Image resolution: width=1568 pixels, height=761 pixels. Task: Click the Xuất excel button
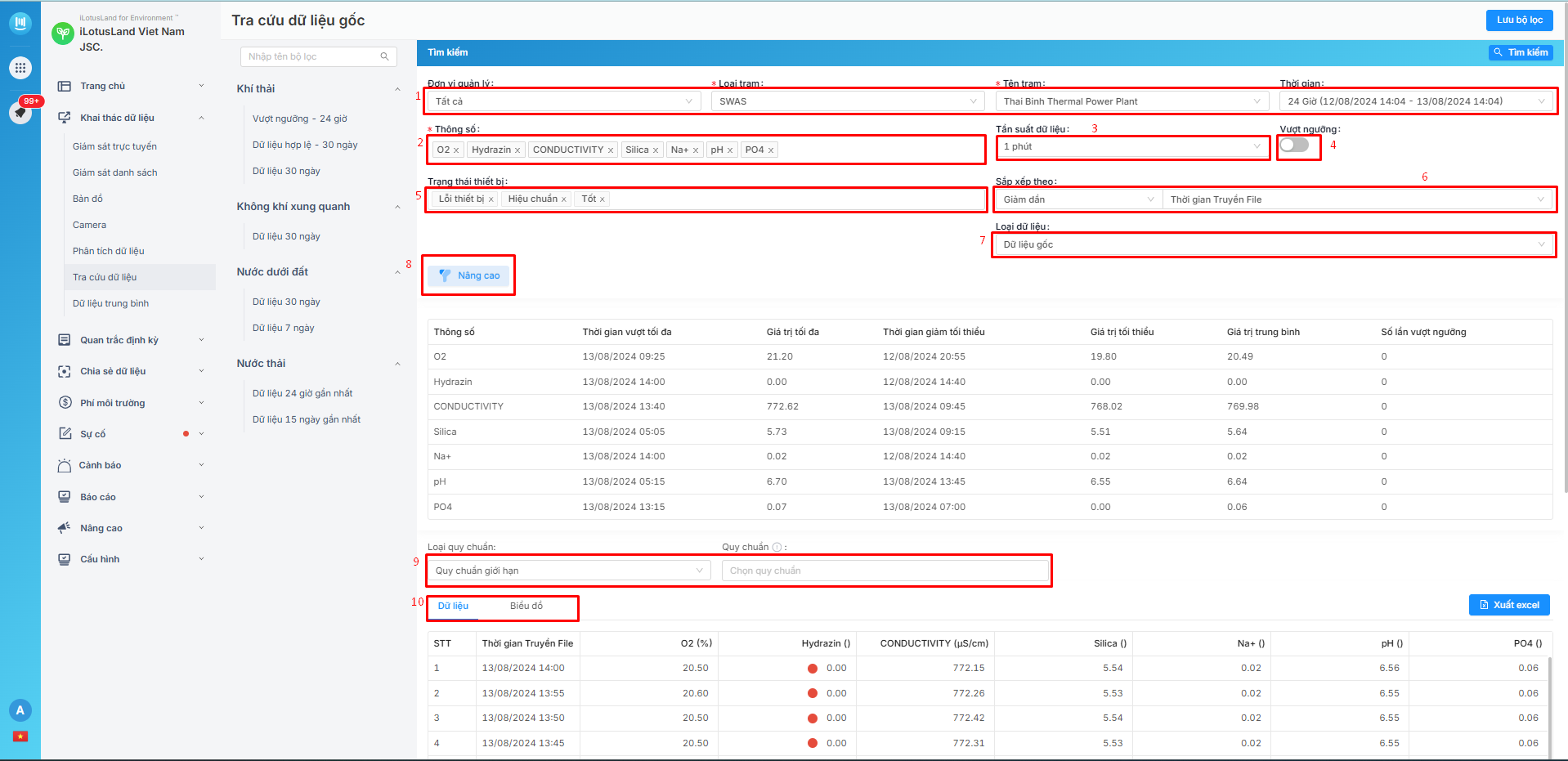[1509, 605]
